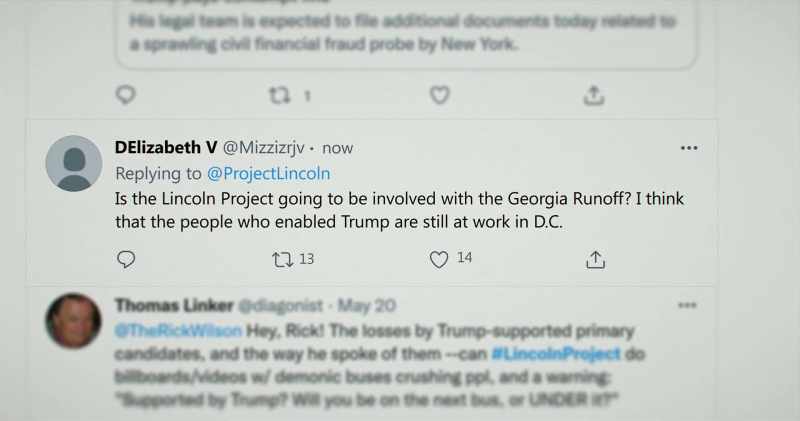
Task: Open more options for Thomas Linker's tweet
Action: (x=687, y=306)
